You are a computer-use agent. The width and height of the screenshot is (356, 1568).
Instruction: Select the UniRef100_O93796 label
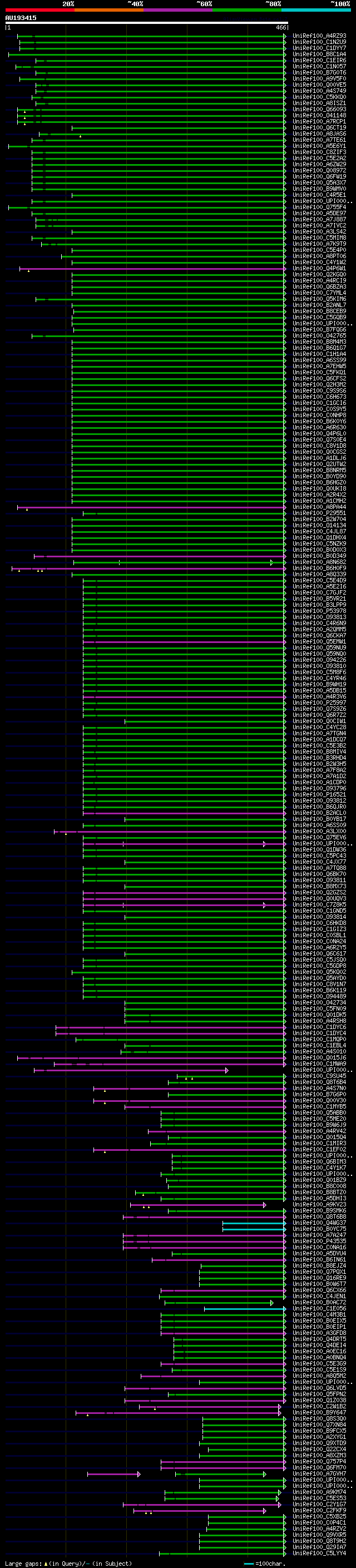point(319,788)
